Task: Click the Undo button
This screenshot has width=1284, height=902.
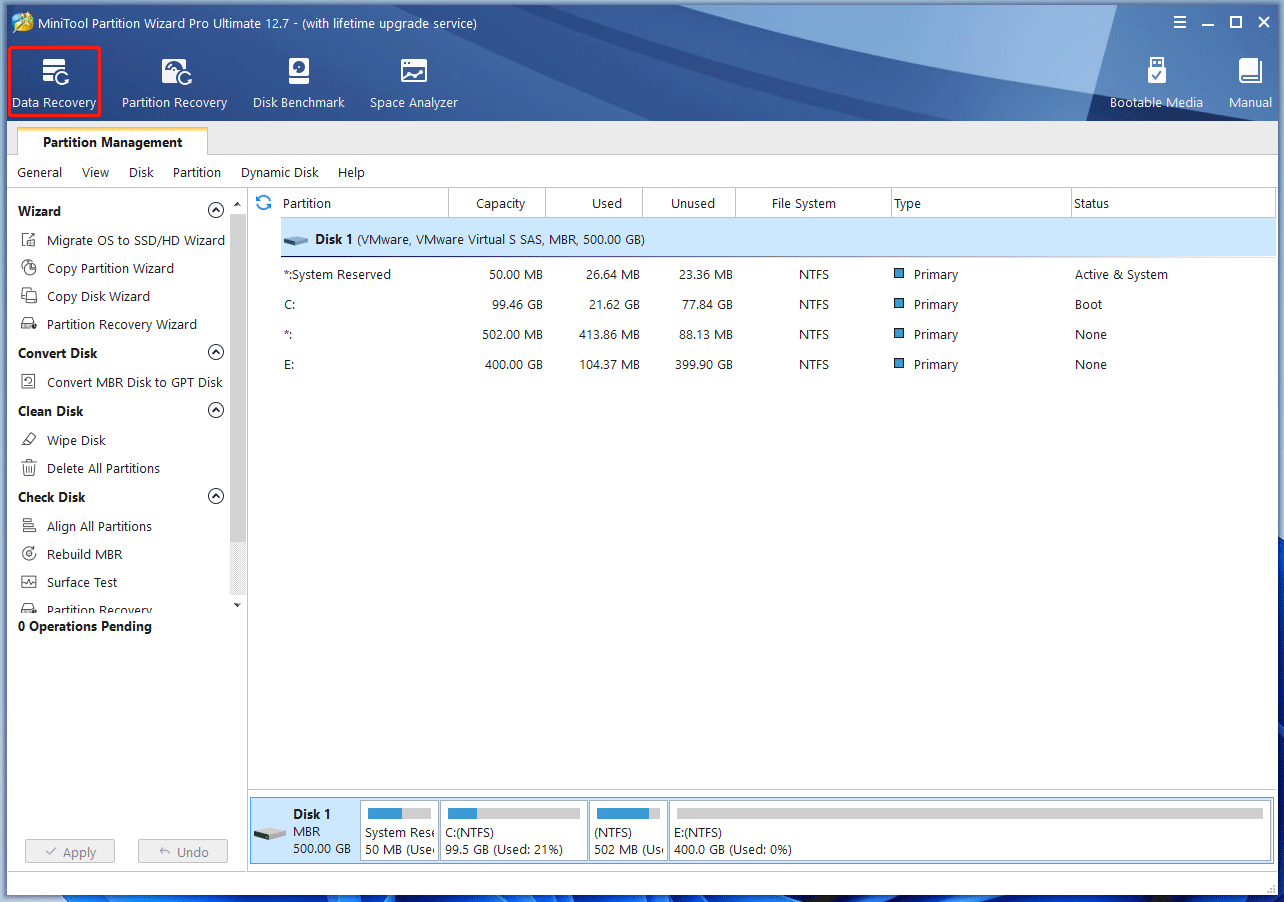Action: pos(183,852)
